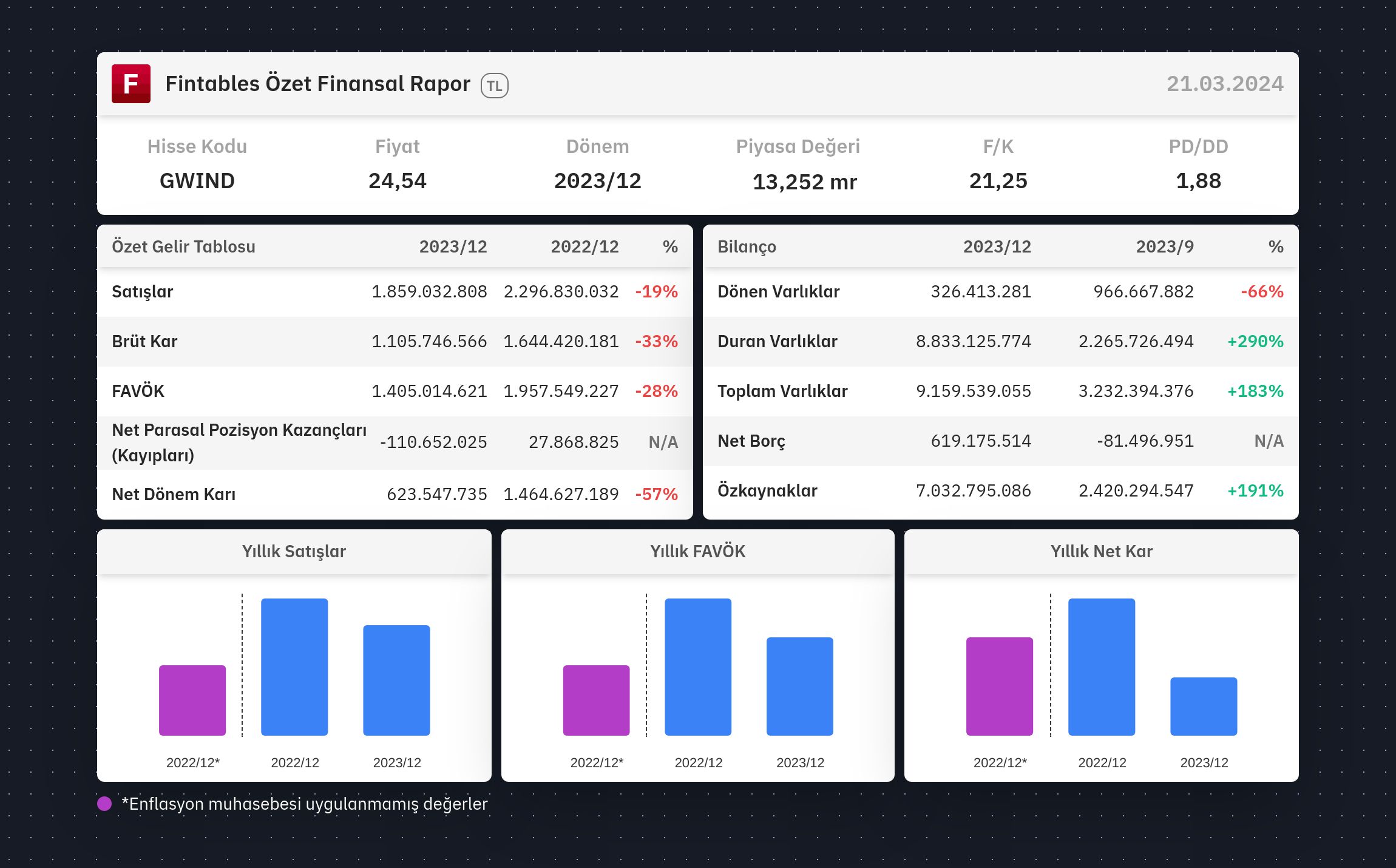Click the red Fintables F logo
Screen dimensions: 1396x868
[x=130, y=84]
